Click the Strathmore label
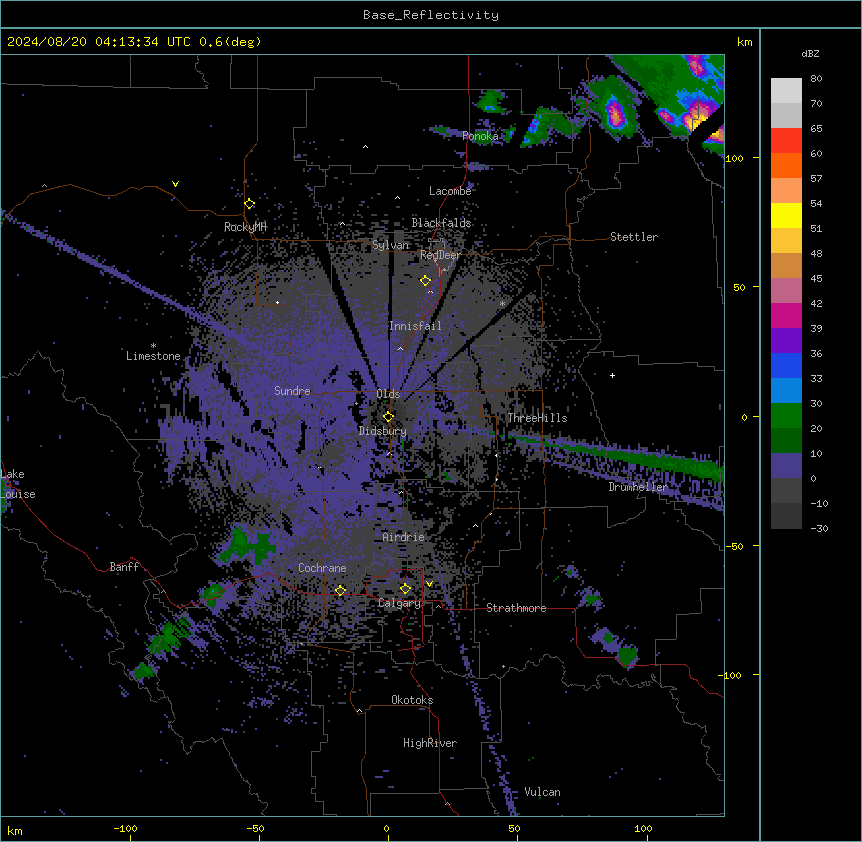The height and width of the screenshot is (842, 862). (516, 608)
